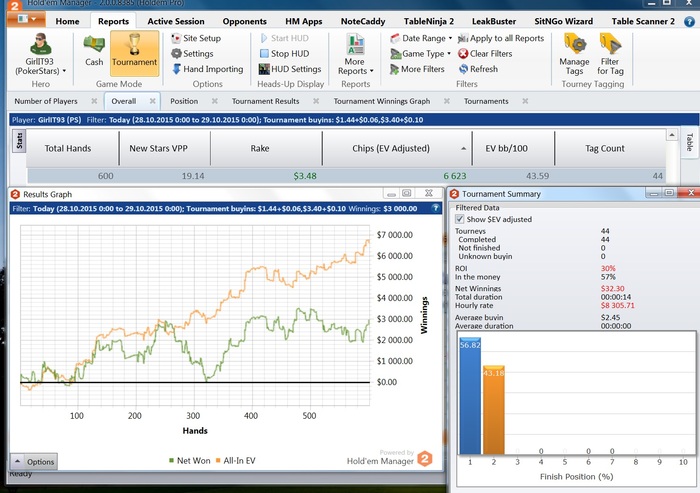Viewport: 700px width, 493px height.
Task: Open More Filters option
Action: 417,69
